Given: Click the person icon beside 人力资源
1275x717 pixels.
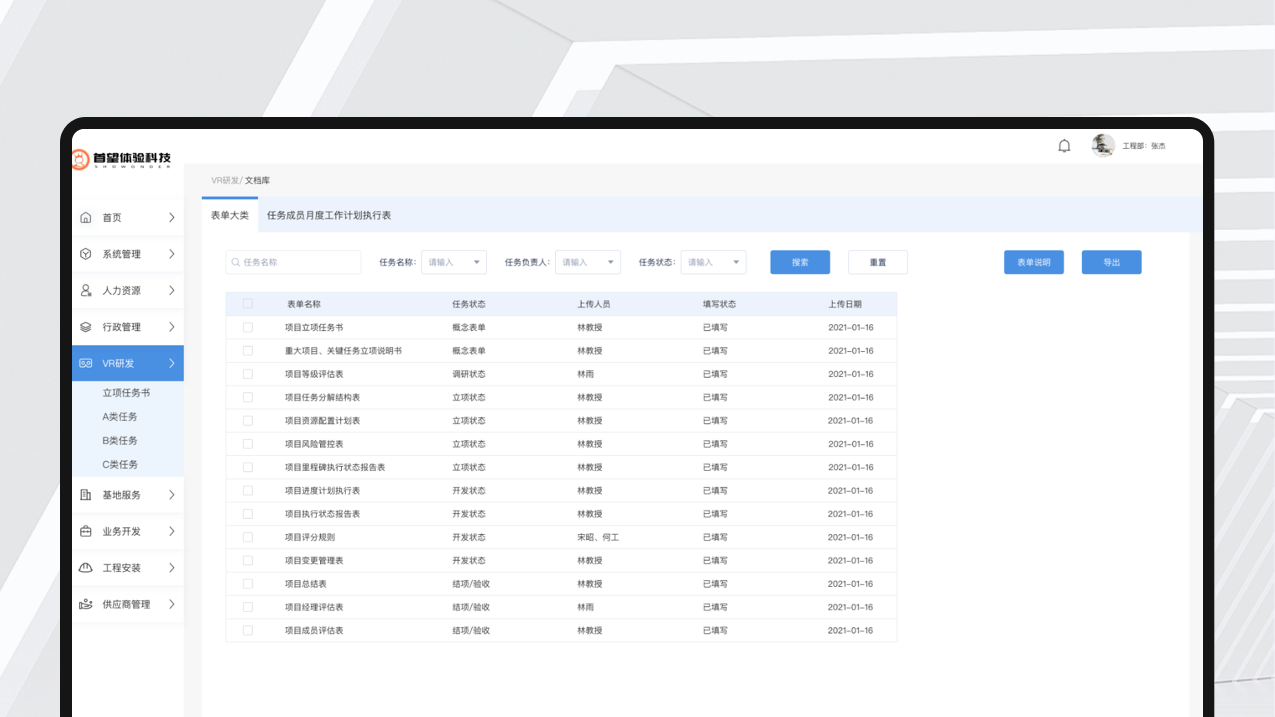Looking at the screenshot, I should [86, 291].
